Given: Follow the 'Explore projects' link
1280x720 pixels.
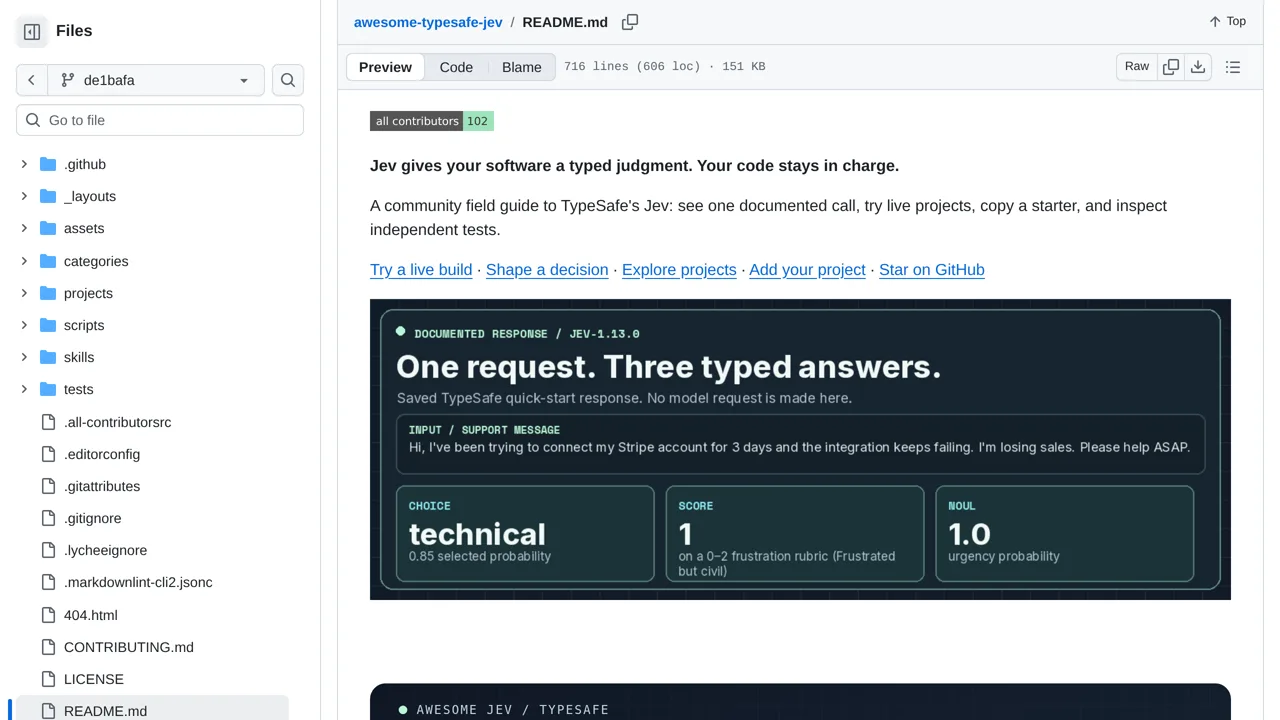Looking at the screenshot, I should pos(679,270).
